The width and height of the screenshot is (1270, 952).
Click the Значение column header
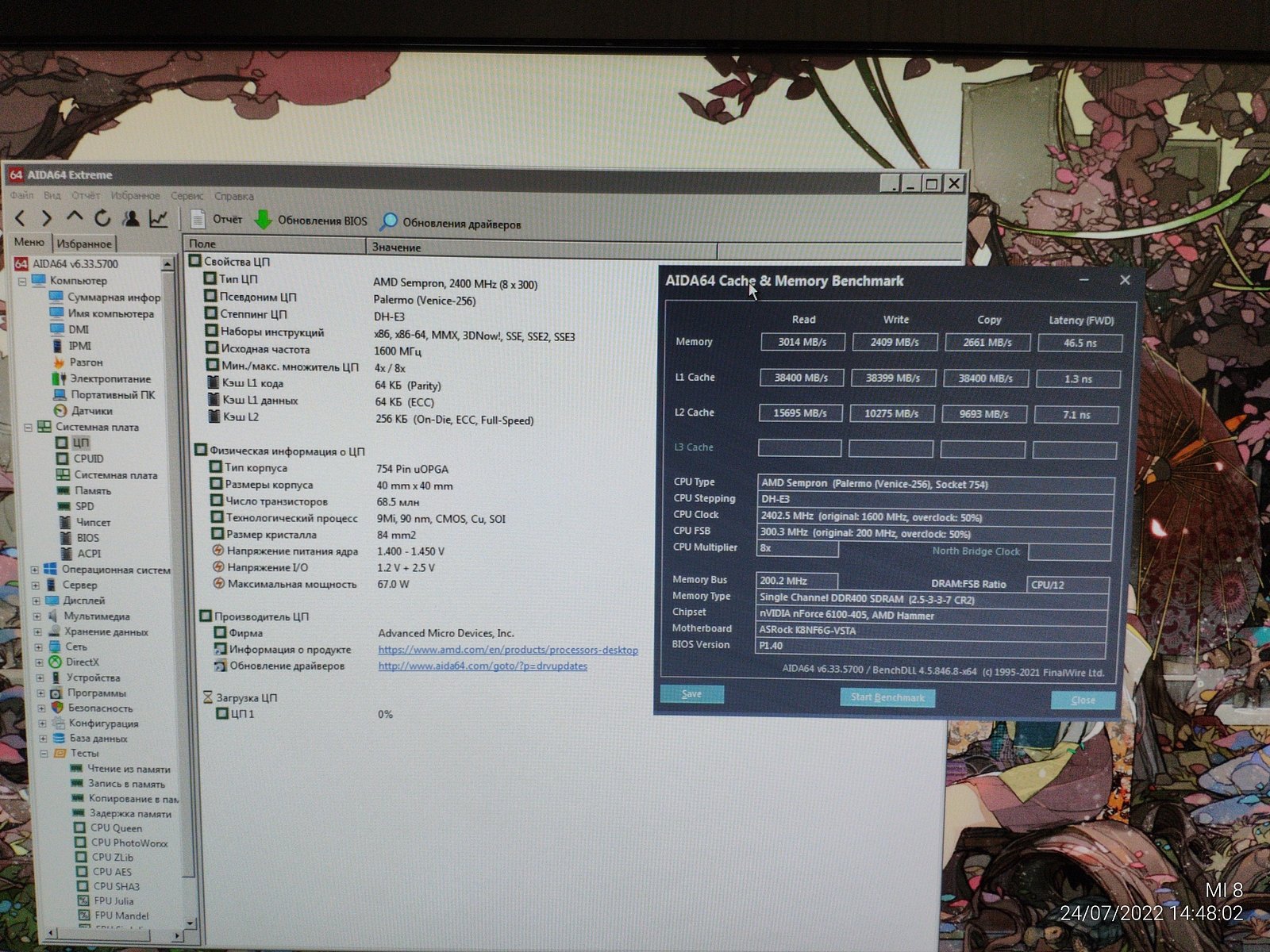click(x=543, y=248)
